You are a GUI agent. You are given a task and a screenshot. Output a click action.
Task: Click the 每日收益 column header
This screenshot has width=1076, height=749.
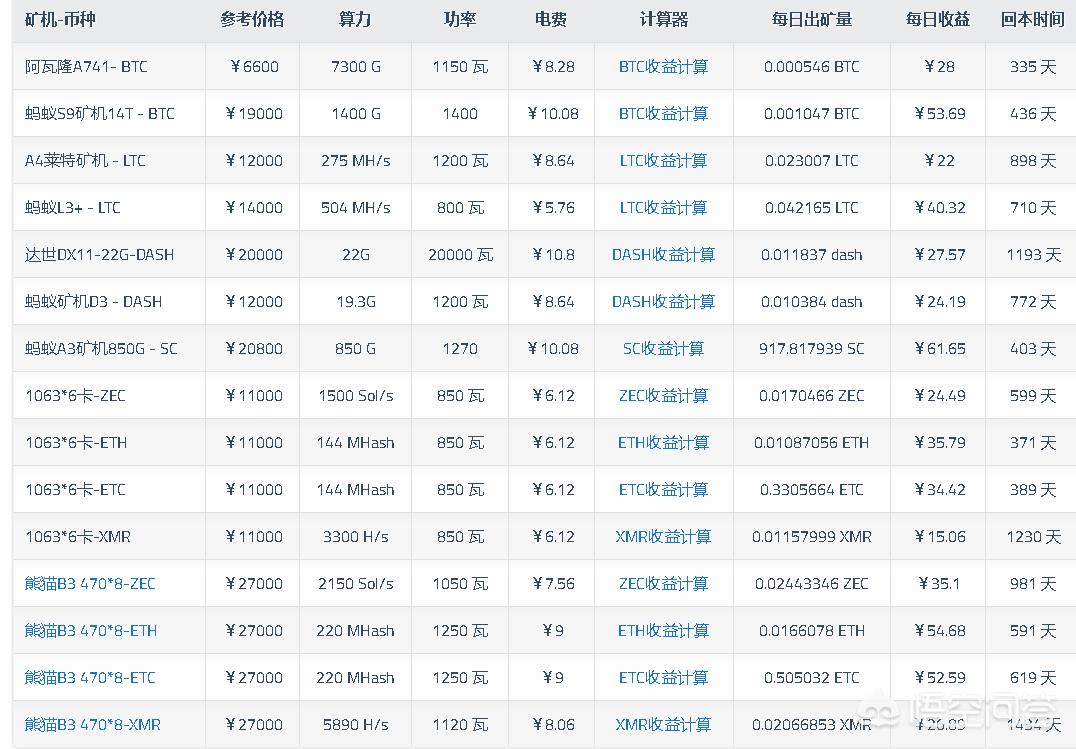[939, 20]
